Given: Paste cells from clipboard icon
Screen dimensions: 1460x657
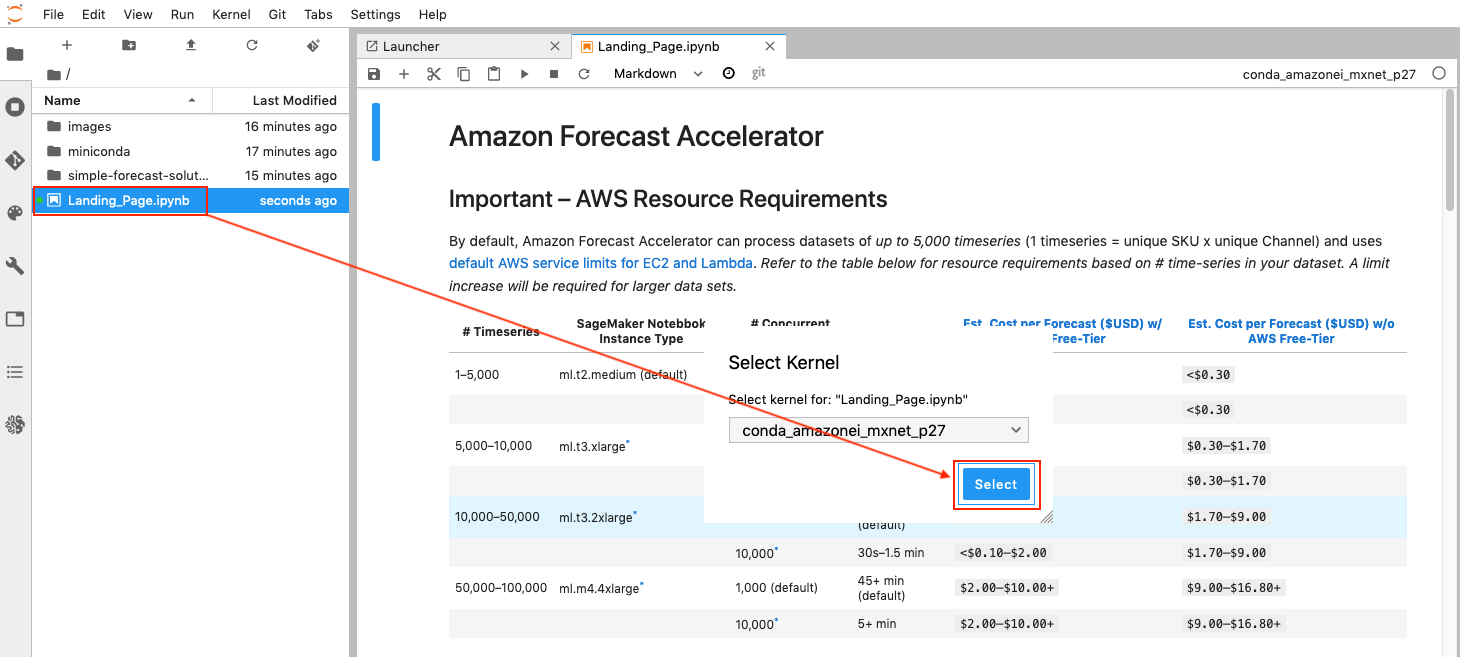Looking at the screenshot, I should click(494, 74).
